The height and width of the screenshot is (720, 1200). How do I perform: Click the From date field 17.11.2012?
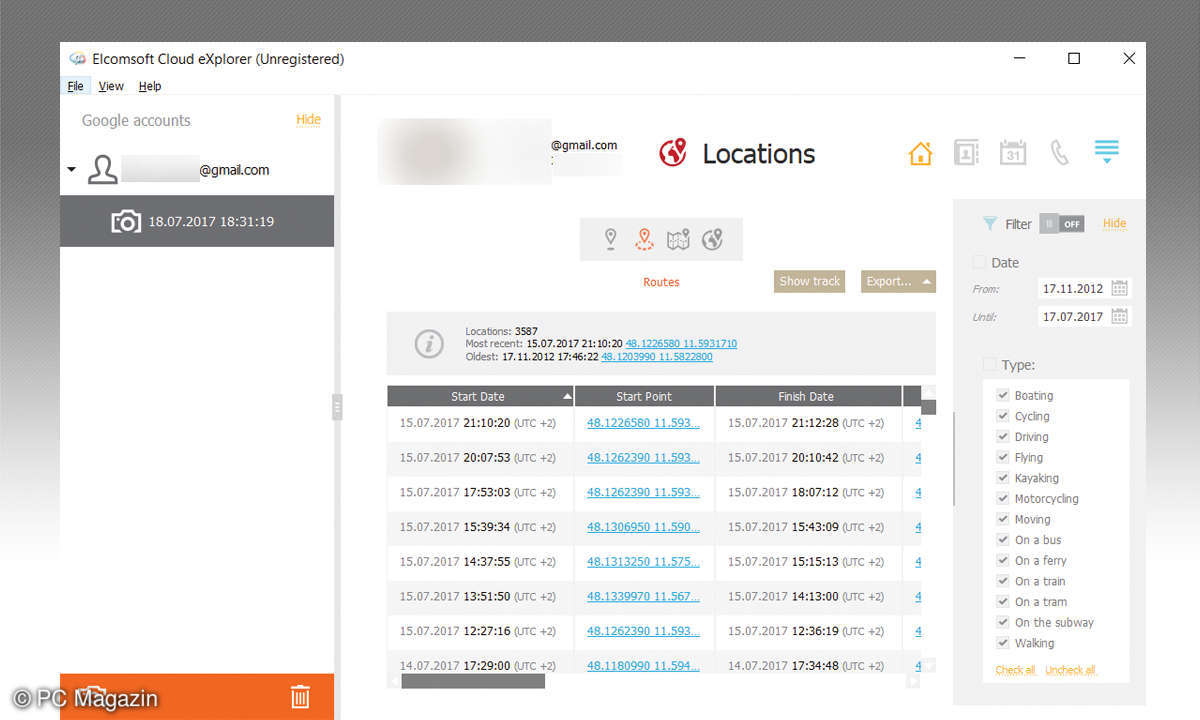1073,288
